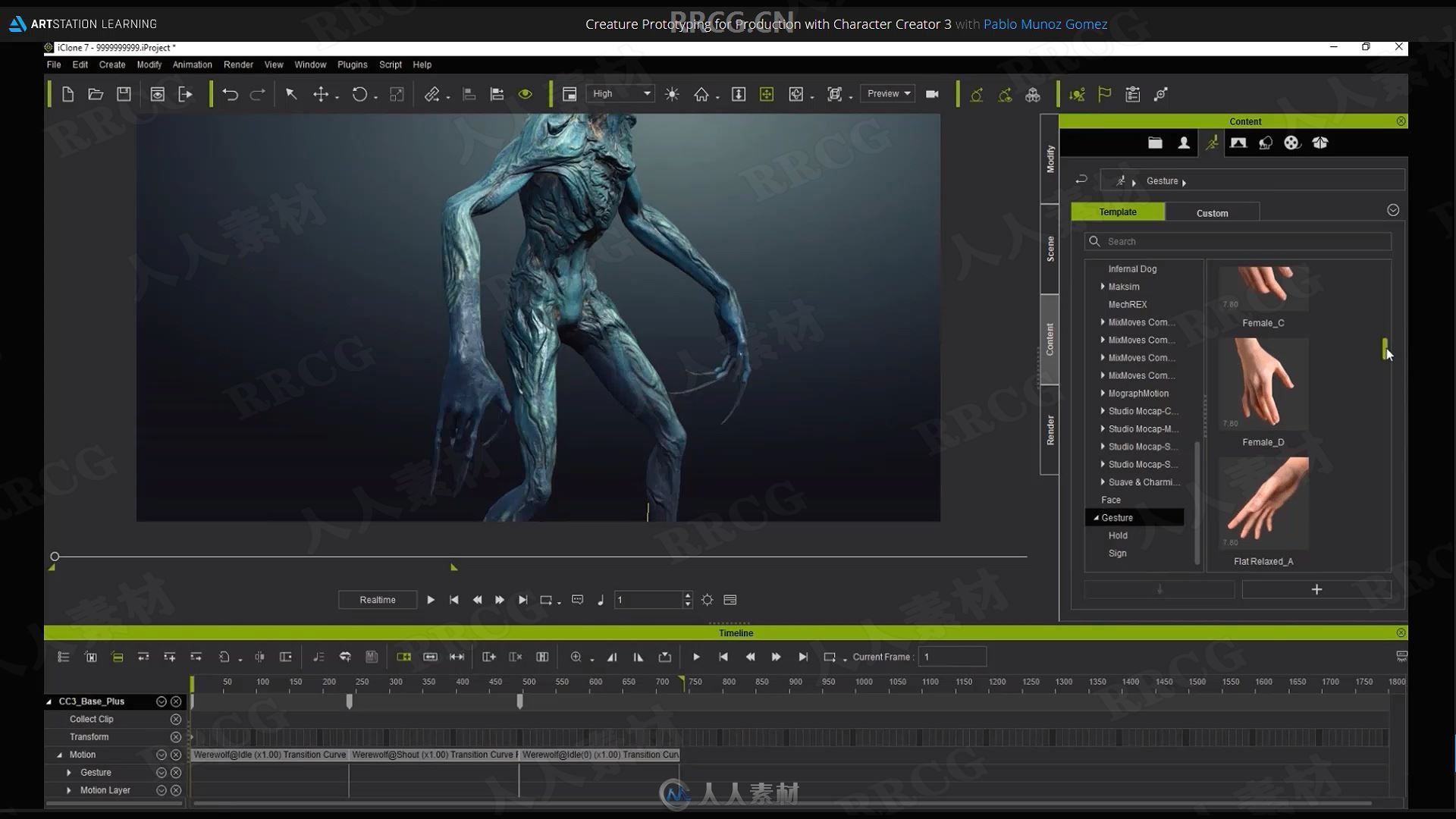Expand the Suave & Charmi... folder

tap(1103, 482)
